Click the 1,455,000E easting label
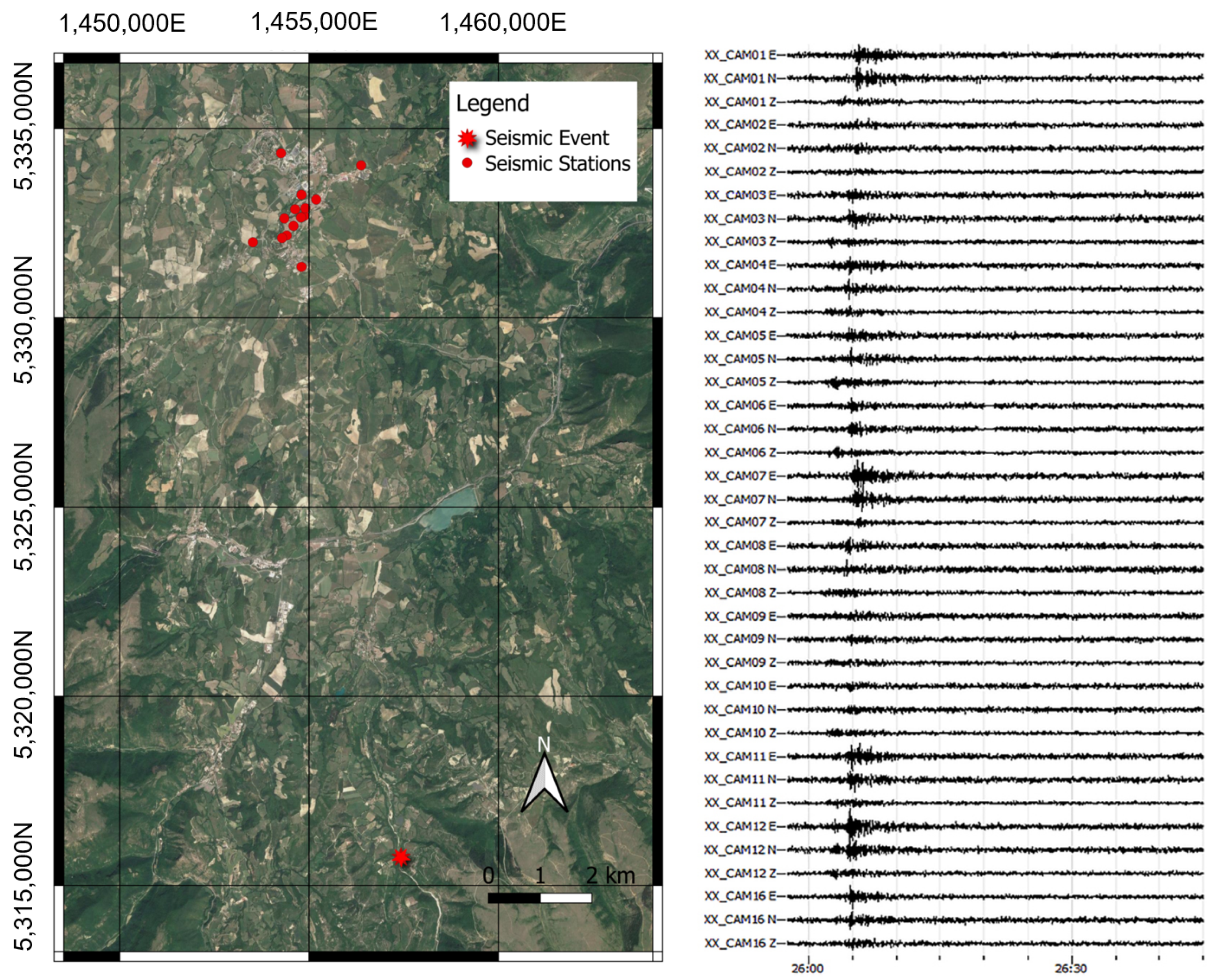Image resolution: width=1214 pixels, height=980 pixels. 314,22
